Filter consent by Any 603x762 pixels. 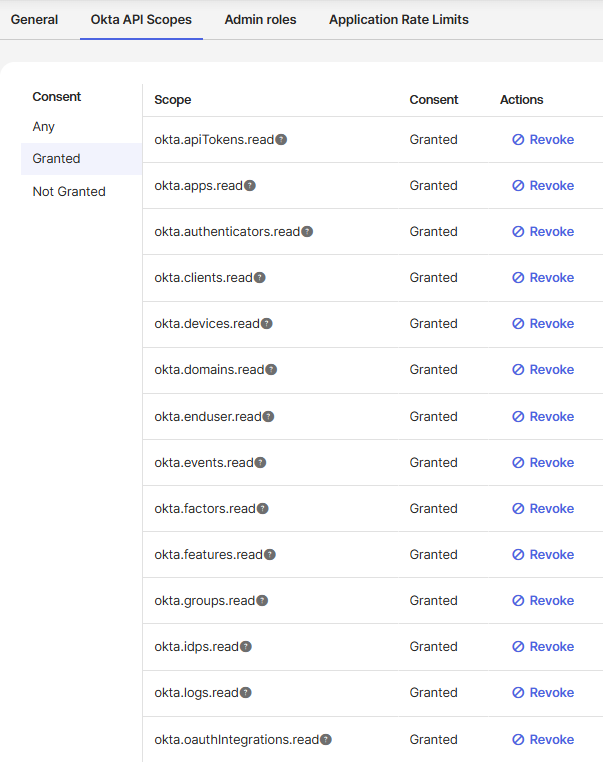pyautogui.click(x=44, y=127)
